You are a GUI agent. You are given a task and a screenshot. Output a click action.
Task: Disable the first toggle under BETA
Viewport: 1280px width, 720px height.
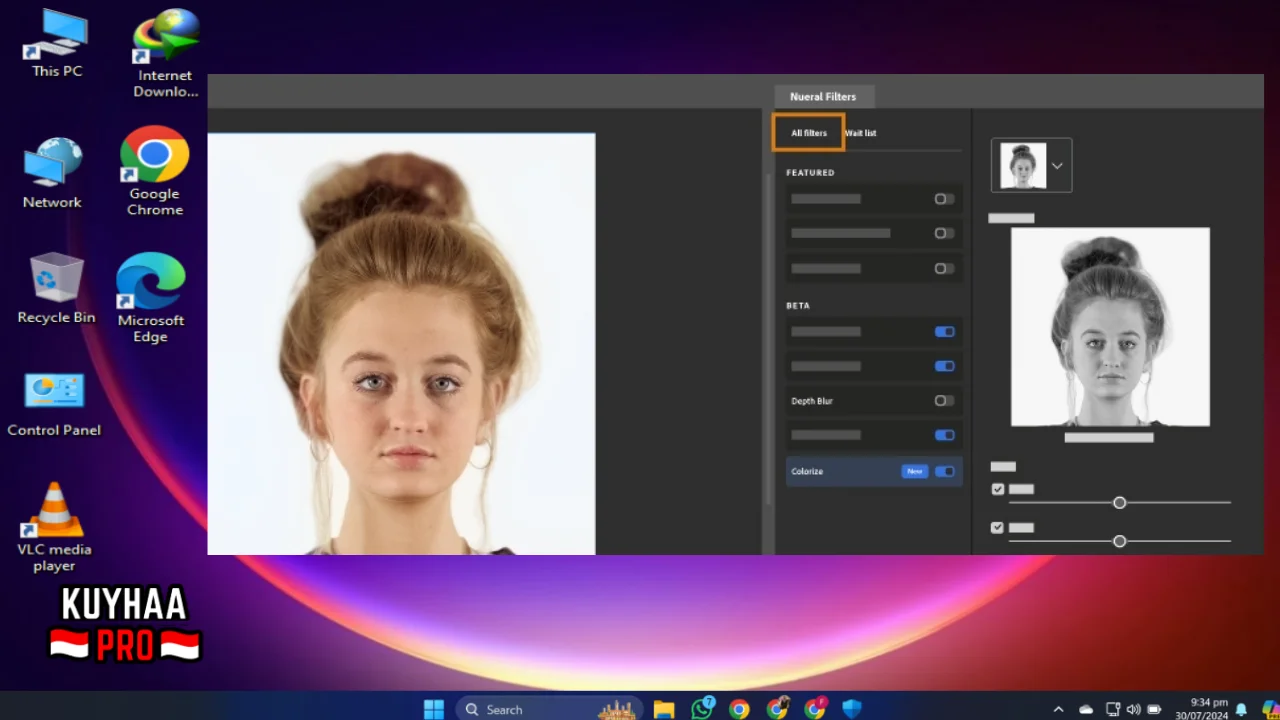click(x=944, y=331)
